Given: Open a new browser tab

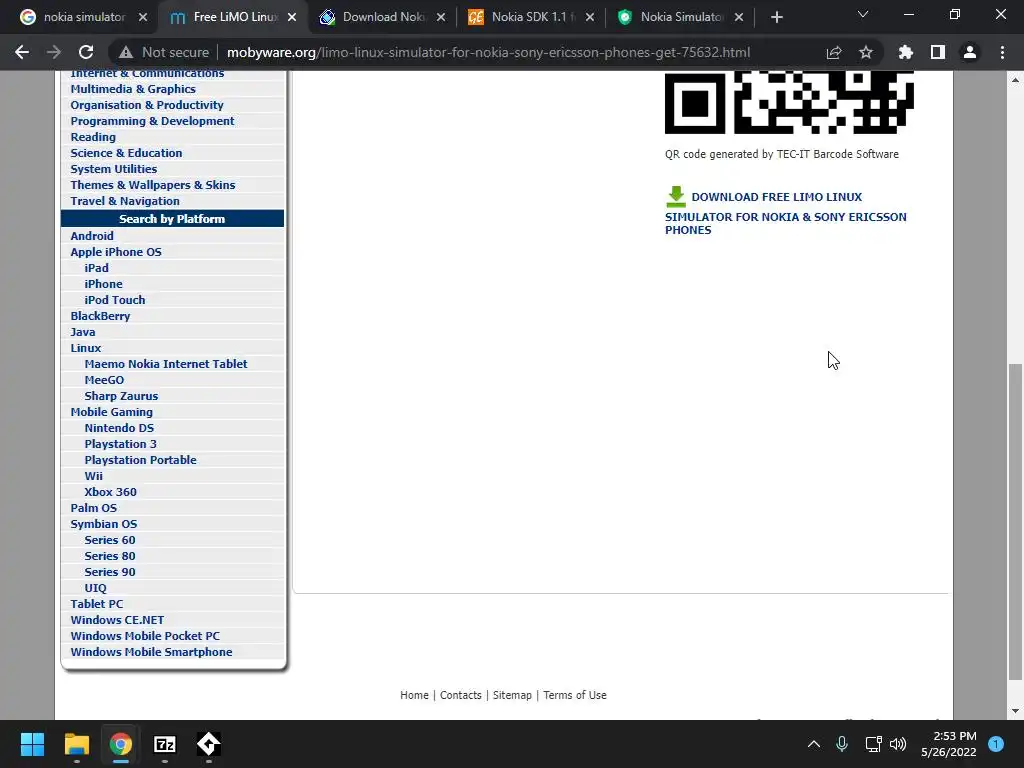Looking at the screenshot, I should click(776, 18).
